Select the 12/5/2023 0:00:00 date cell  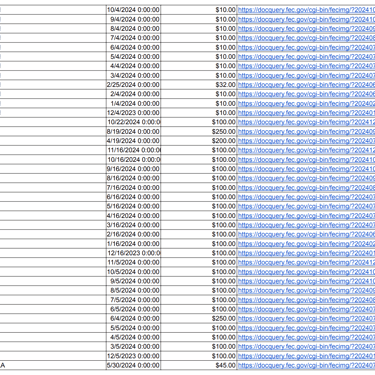pyautogui.click(x=133, y=356)
